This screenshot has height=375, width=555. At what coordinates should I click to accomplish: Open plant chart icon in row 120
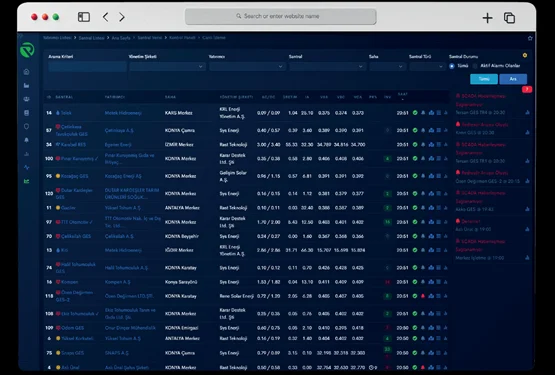point(431,194)
